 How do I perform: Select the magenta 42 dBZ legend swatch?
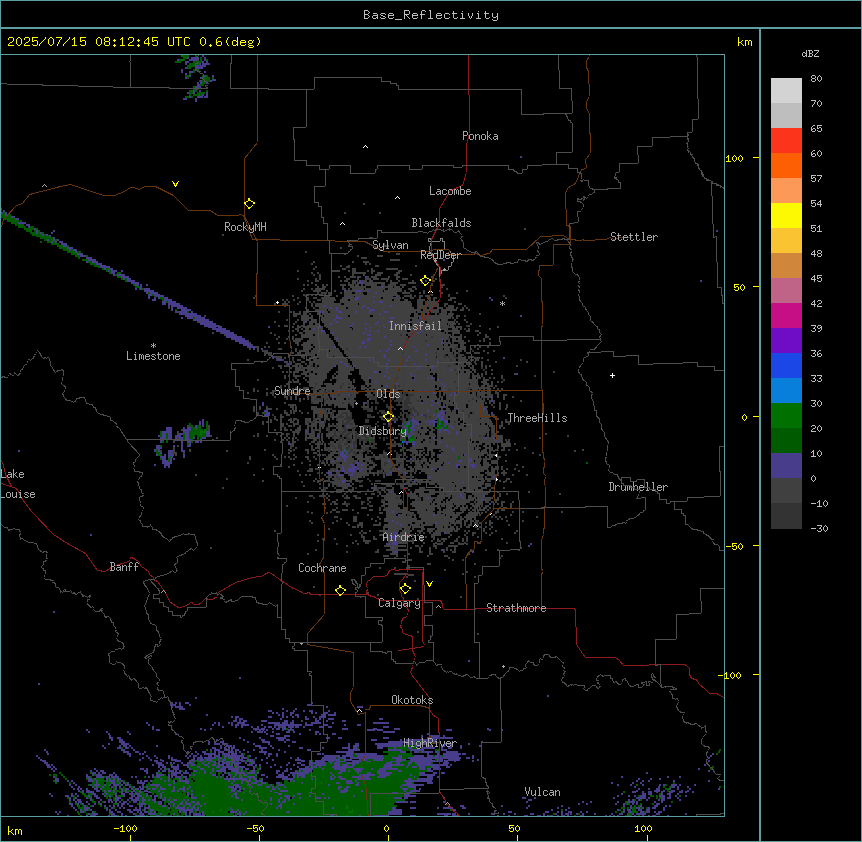point(786,315)
